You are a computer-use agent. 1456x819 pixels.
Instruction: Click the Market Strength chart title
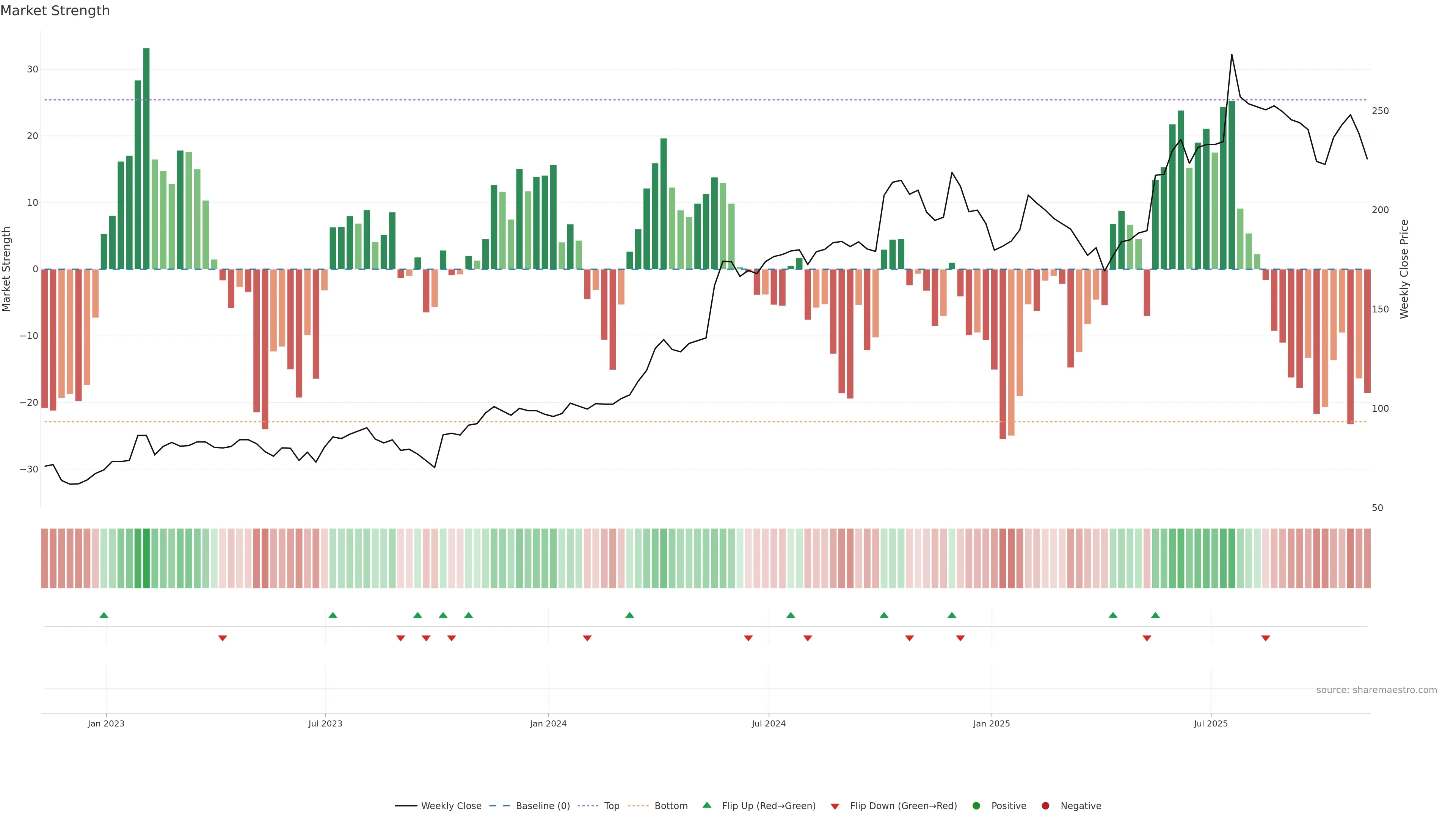tap(55, 11)
